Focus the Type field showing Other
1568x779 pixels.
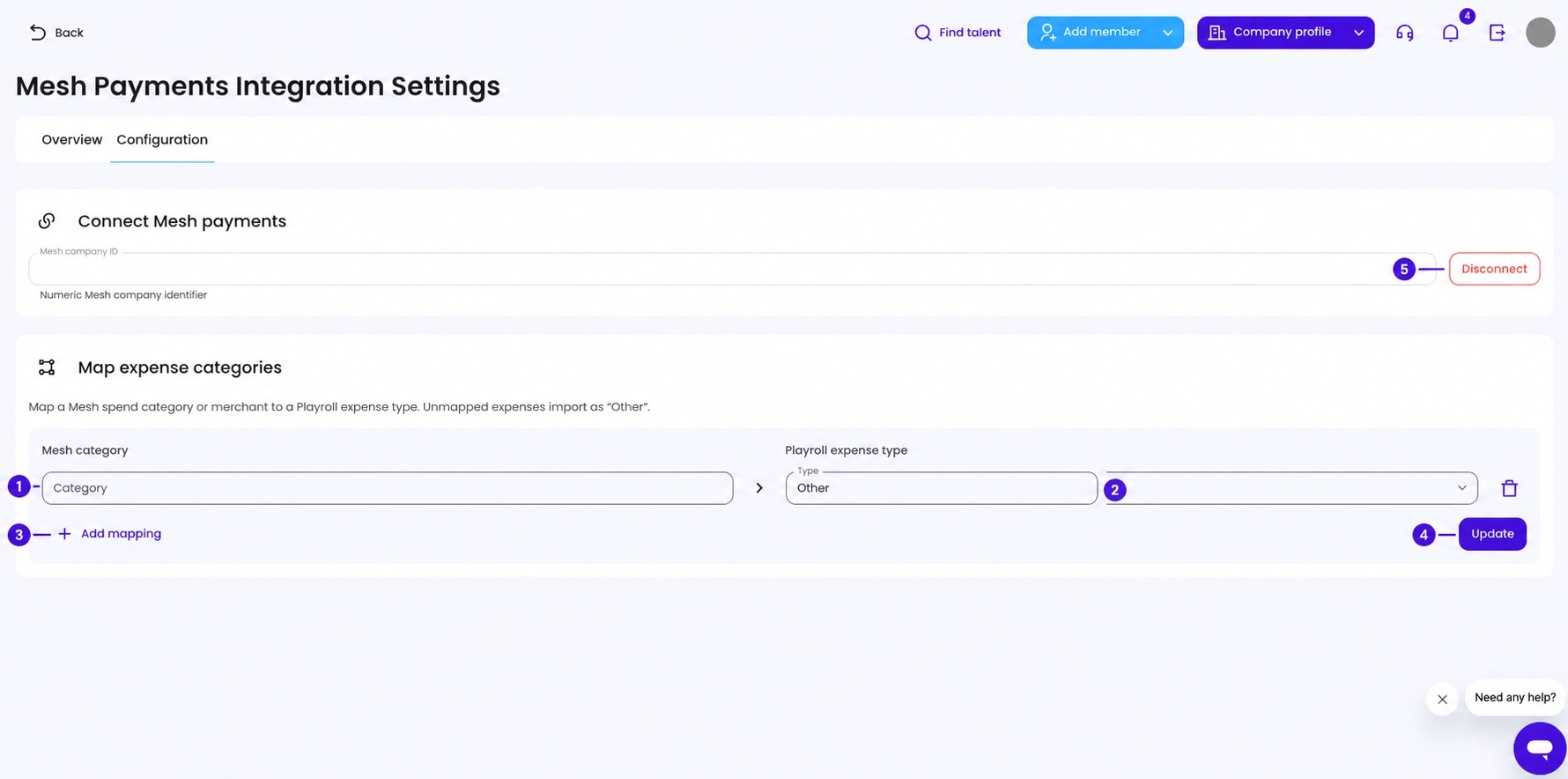942,488
